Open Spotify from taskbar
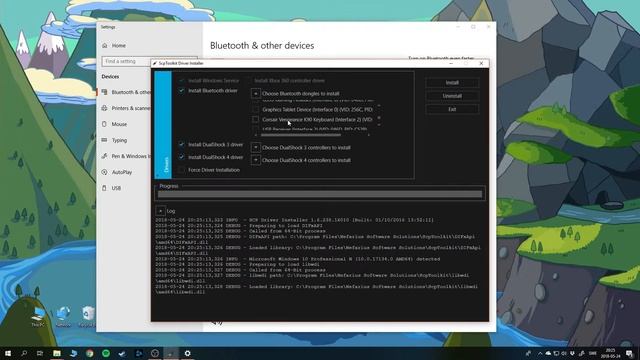Image resolution: width=640 pixels, height=360 pixels. click(x=106, y=353)
